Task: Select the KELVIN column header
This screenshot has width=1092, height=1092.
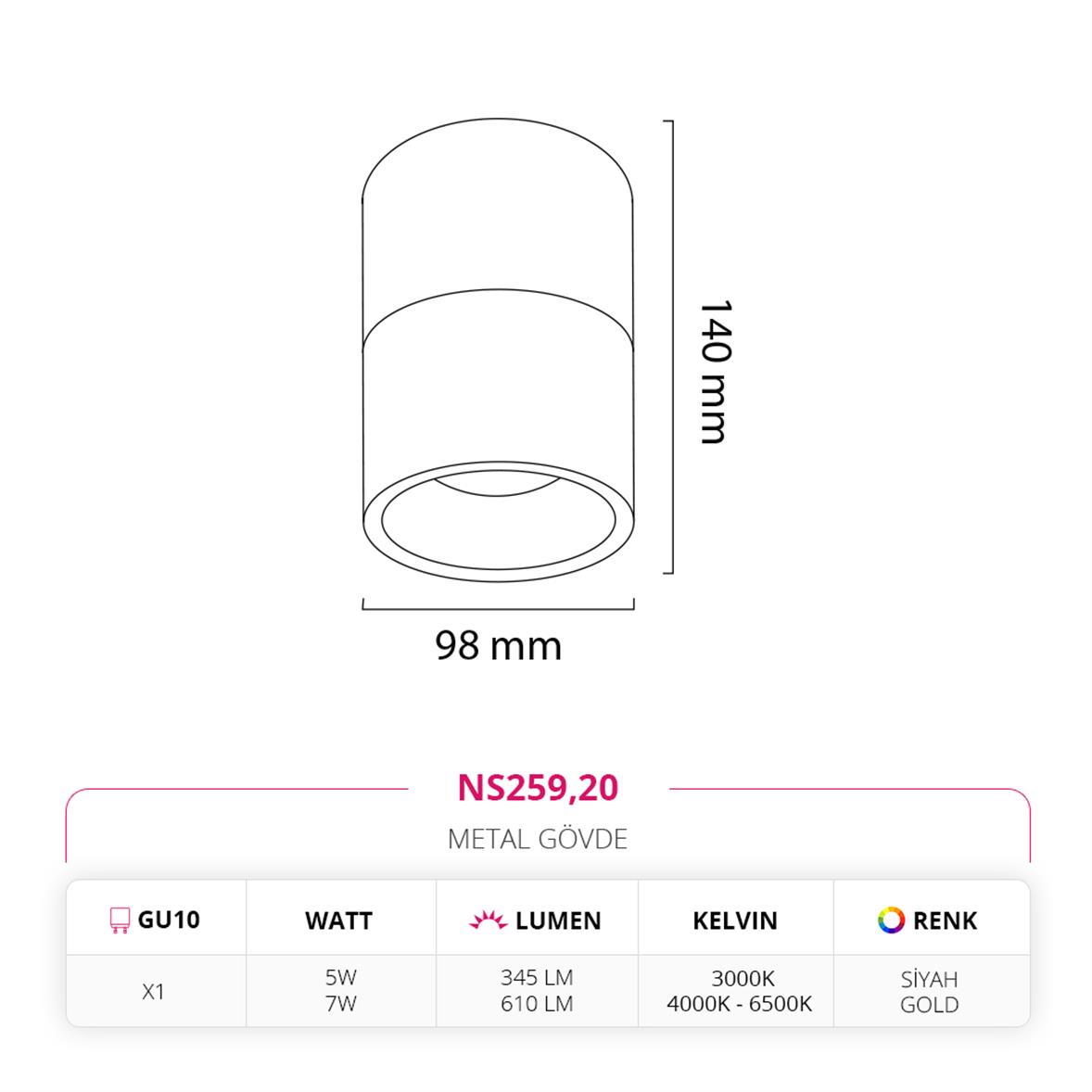Action: 735,921
